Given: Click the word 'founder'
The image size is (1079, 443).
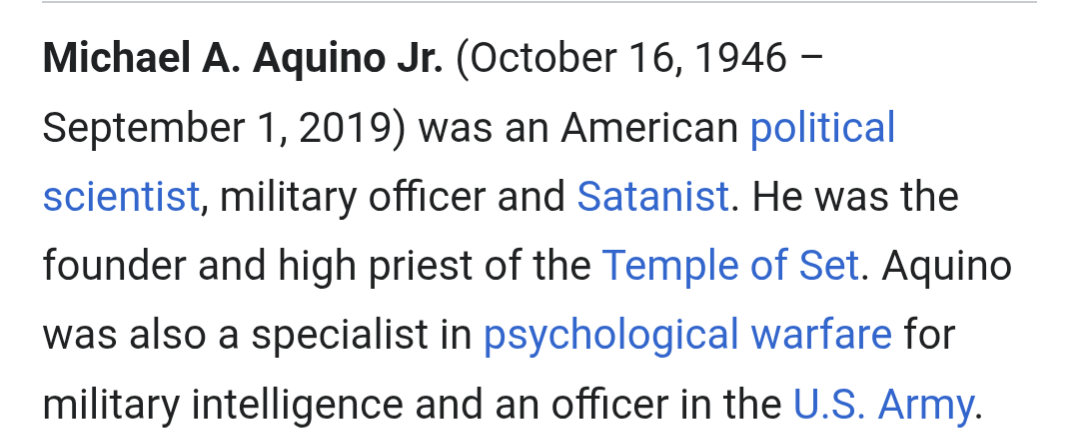Looking at the screenshot, I should click(114, 266).
